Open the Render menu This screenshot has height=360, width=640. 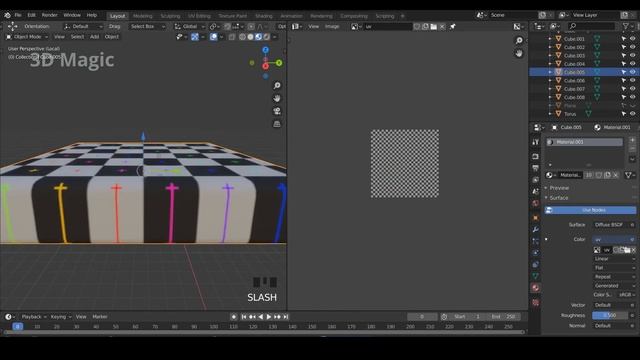point(50,15)
